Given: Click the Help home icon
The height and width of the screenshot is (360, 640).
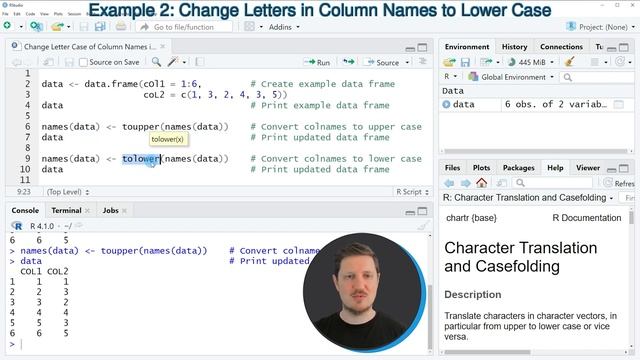Looking at the screenshot, I should tap(482, 182).
